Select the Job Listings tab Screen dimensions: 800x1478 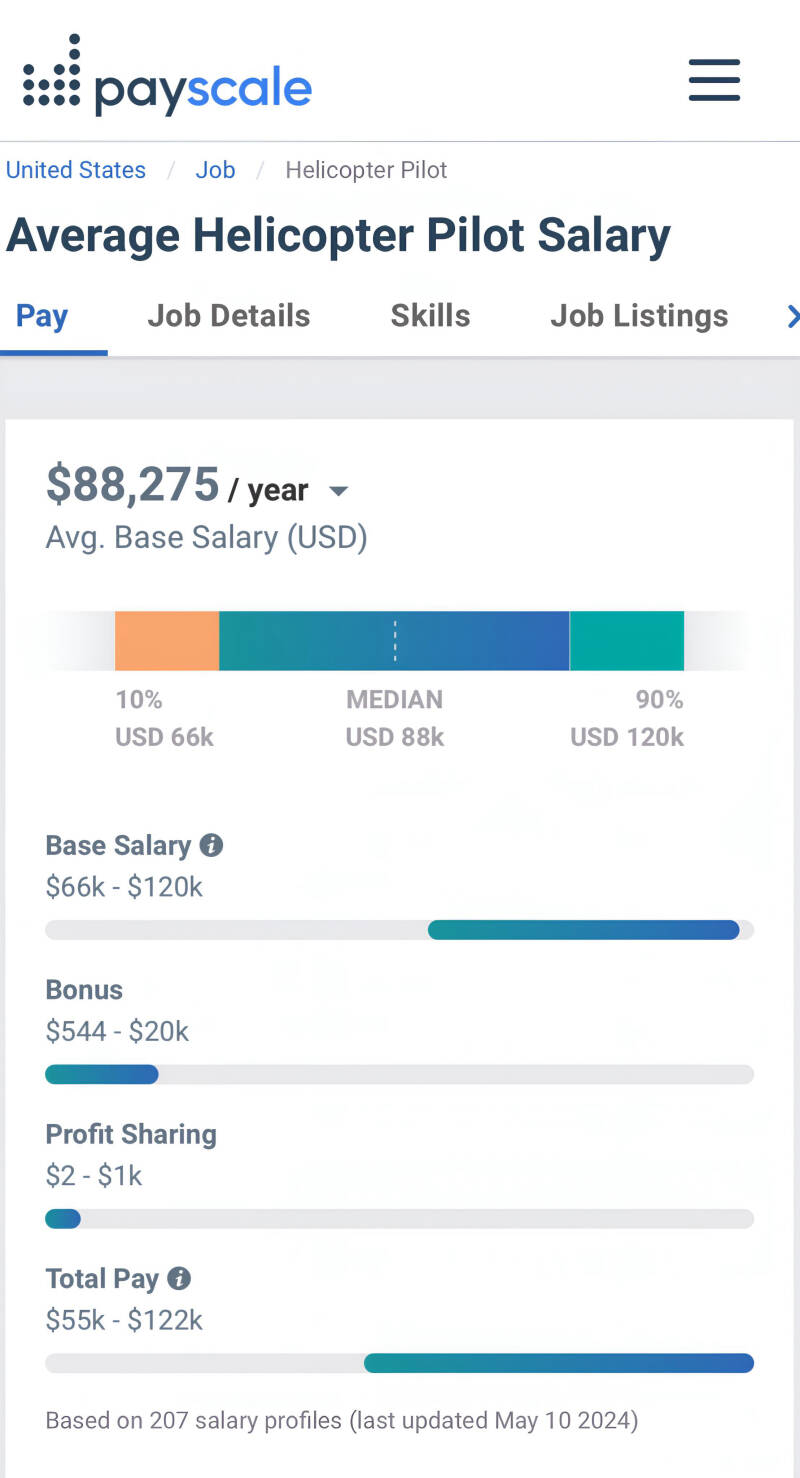pyautogui.click(x=639, y=316)
